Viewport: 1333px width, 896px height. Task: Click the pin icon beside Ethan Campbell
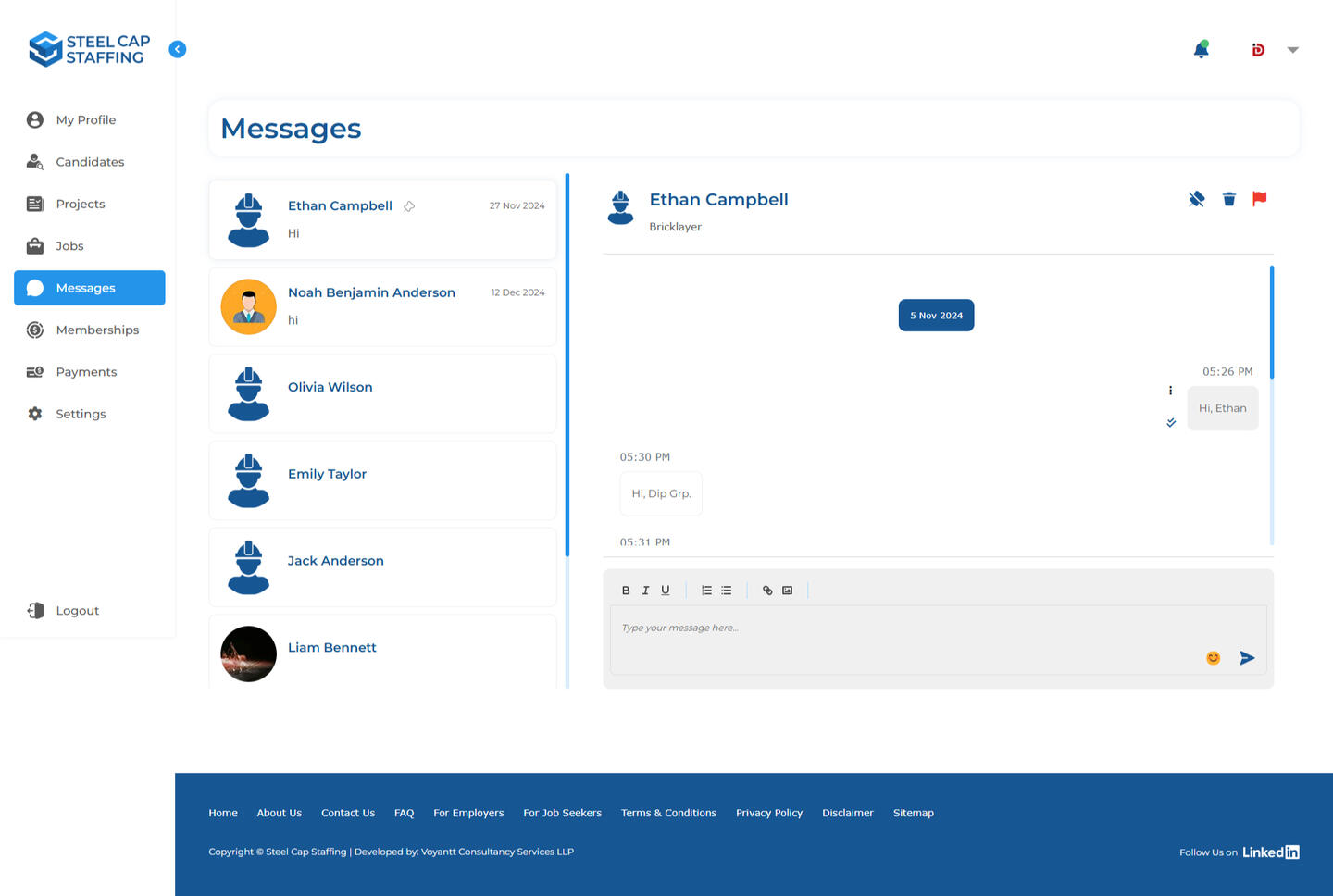coord(409,206)
